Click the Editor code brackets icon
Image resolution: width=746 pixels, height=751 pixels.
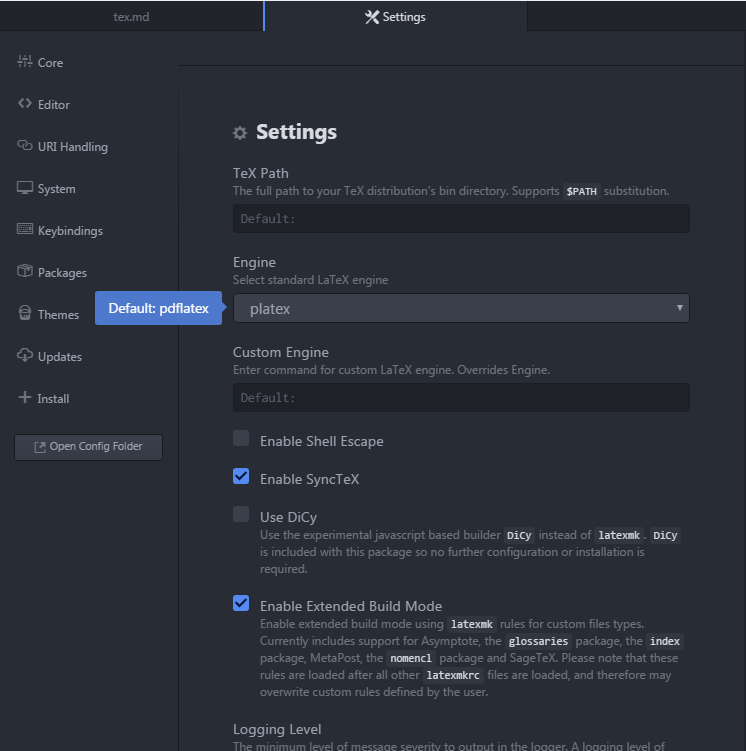[25, 104]
